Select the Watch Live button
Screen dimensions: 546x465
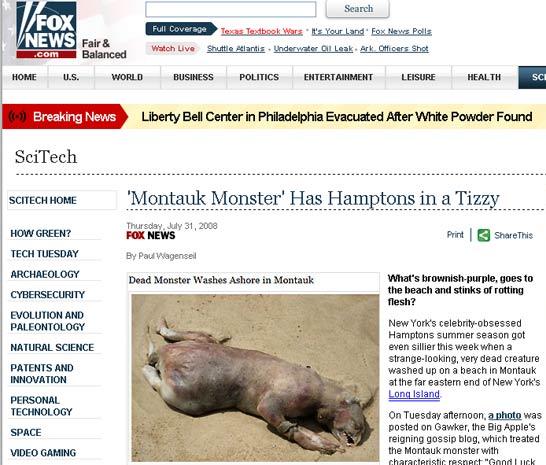coord(173,48)
